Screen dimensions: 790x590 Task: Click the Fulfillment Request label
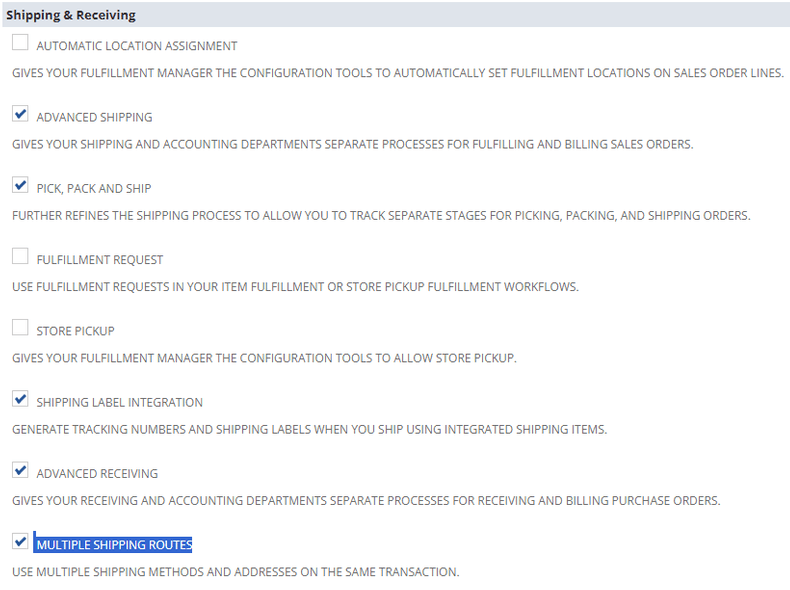pos(100,260)
